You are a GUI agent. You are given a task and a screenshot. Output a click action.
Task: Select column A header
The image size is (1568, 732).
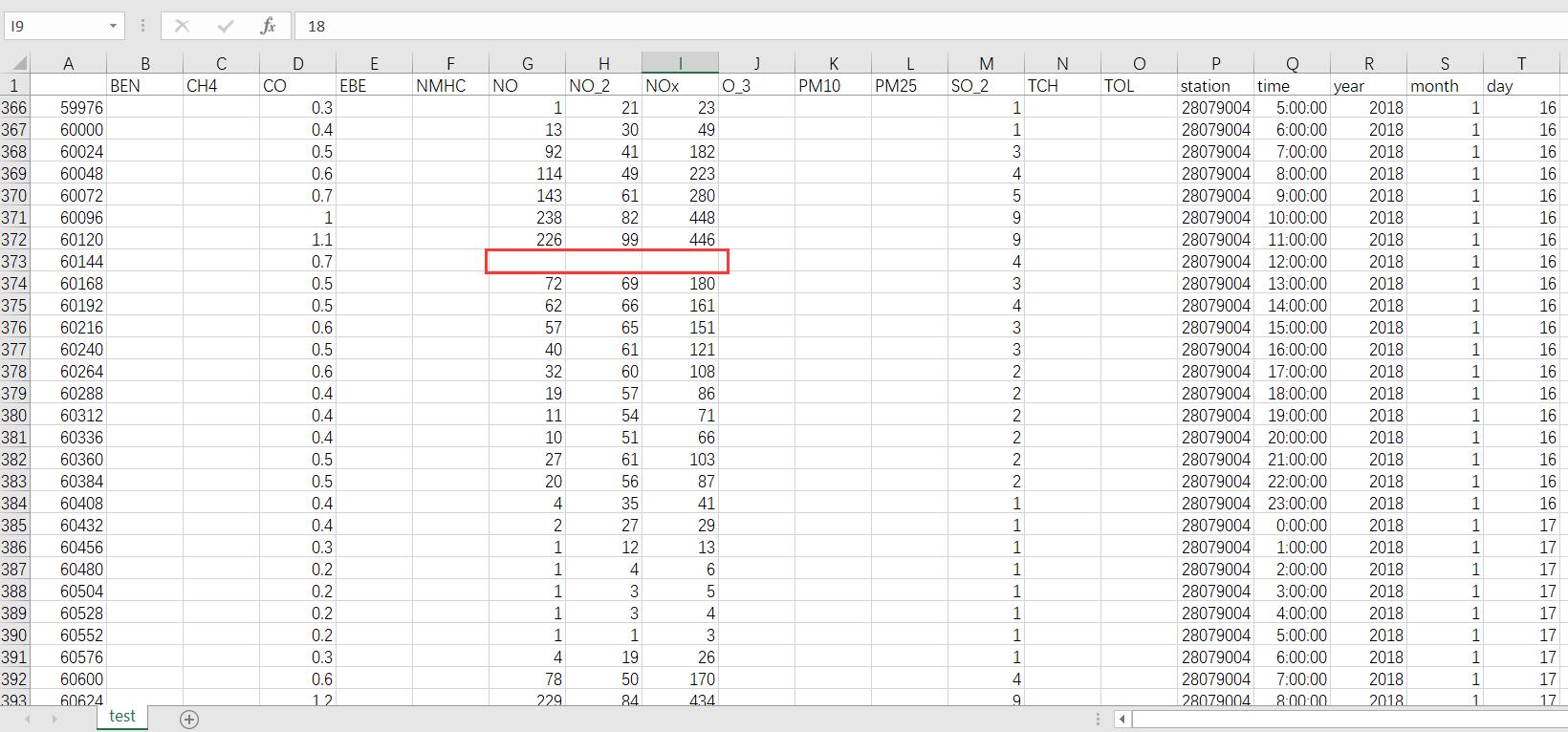pos(68,64)
